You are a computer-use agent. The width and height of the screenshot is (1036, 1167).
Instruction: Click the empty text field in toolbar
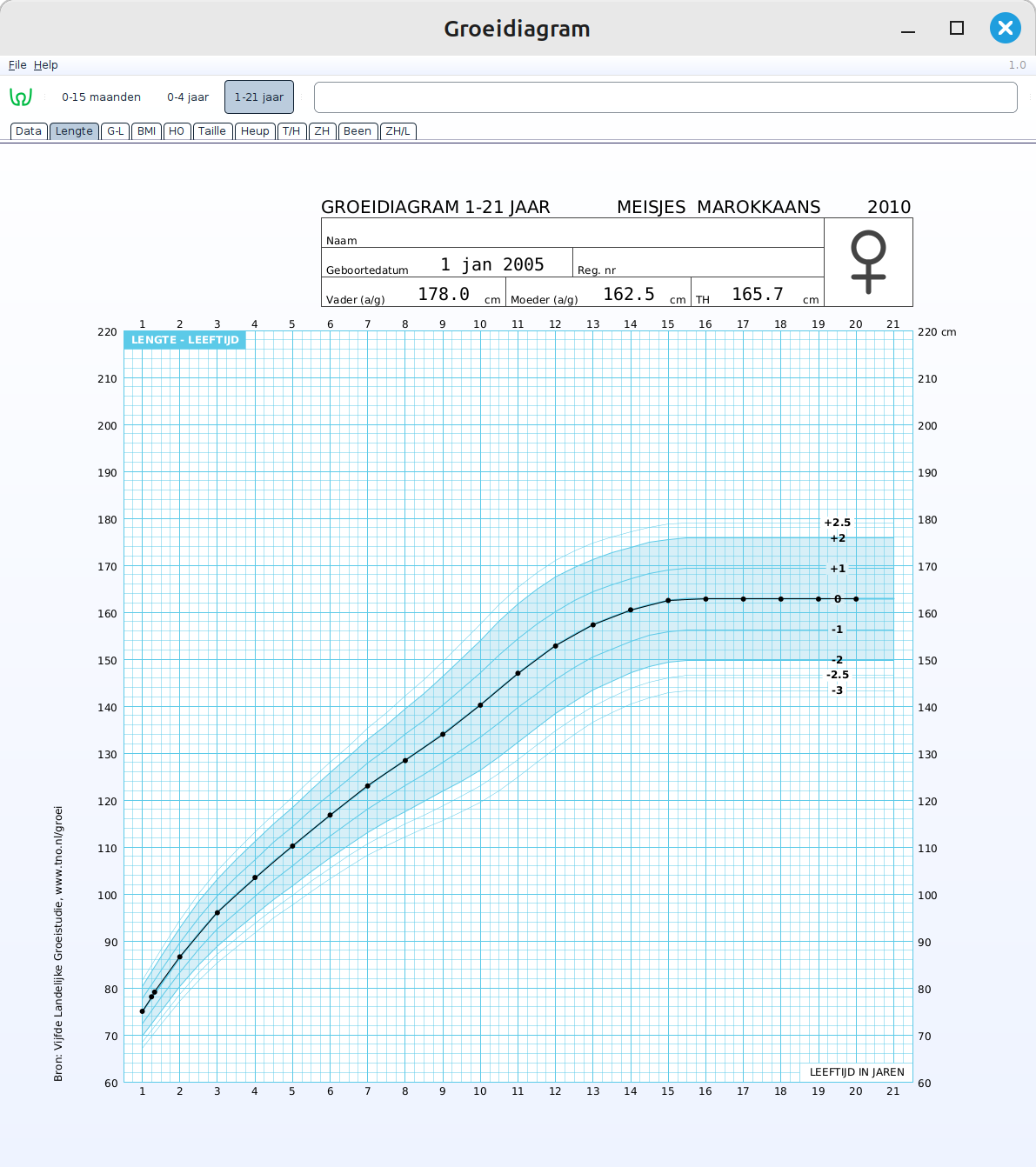[665, 97]
